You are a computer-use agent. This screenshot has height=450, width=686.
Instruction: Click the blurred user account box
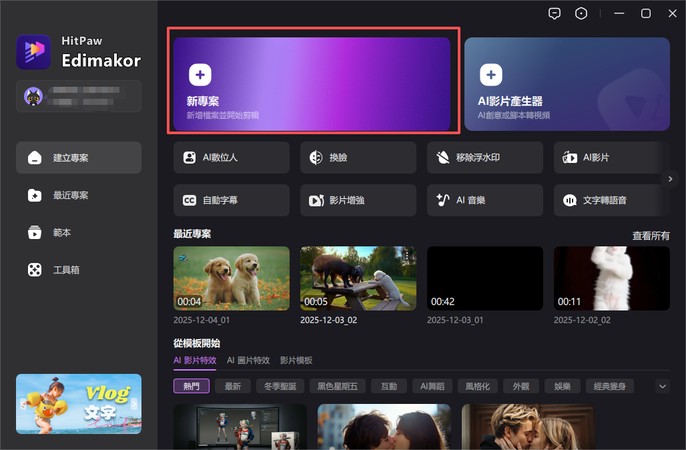[79, 96]
